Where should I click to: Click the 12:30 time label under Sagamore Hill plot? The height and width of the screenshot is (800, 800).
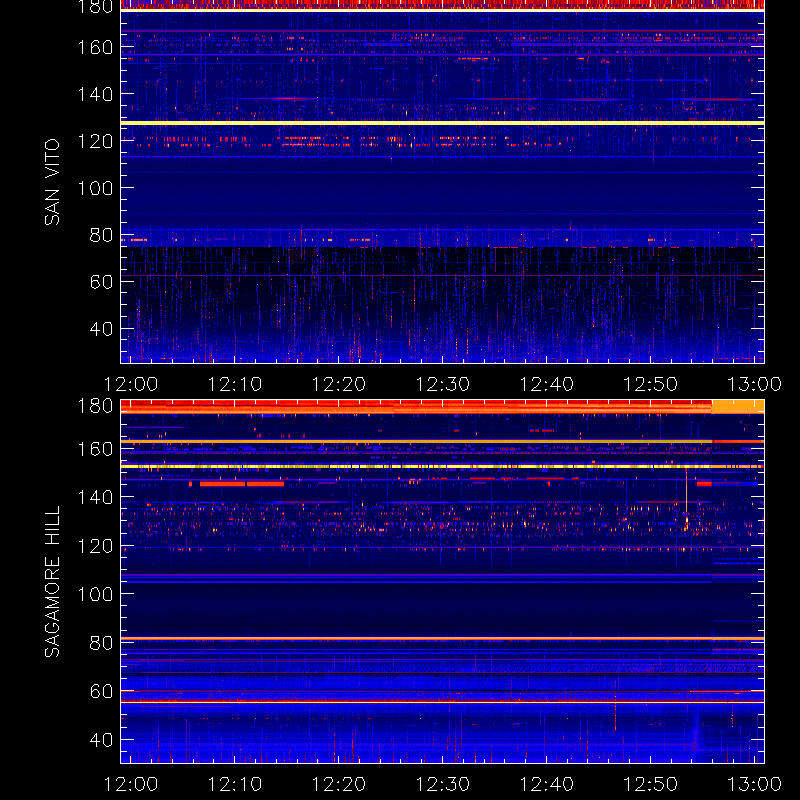[x=443, y=784]
